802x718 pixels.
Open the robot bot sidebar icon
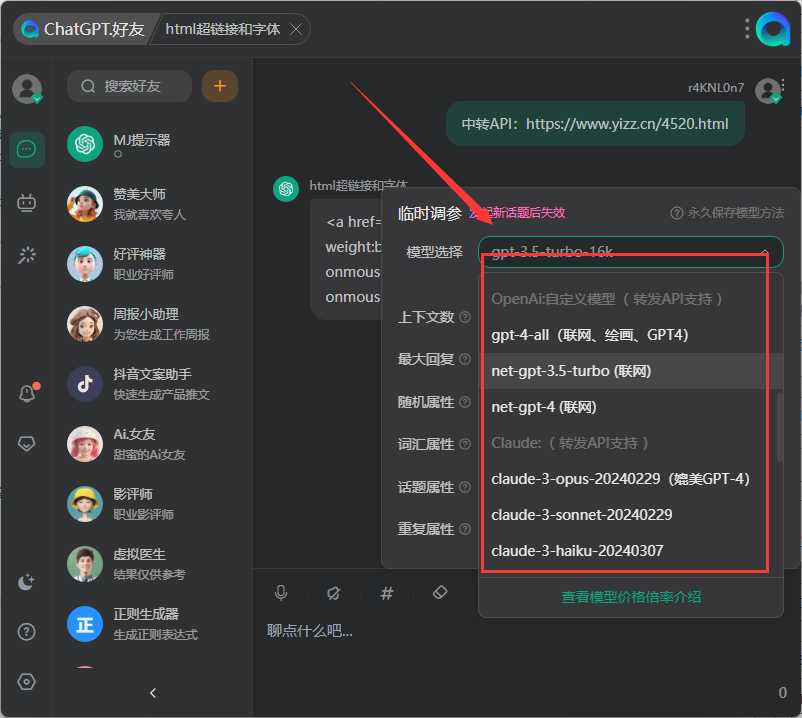click(27, 203)
